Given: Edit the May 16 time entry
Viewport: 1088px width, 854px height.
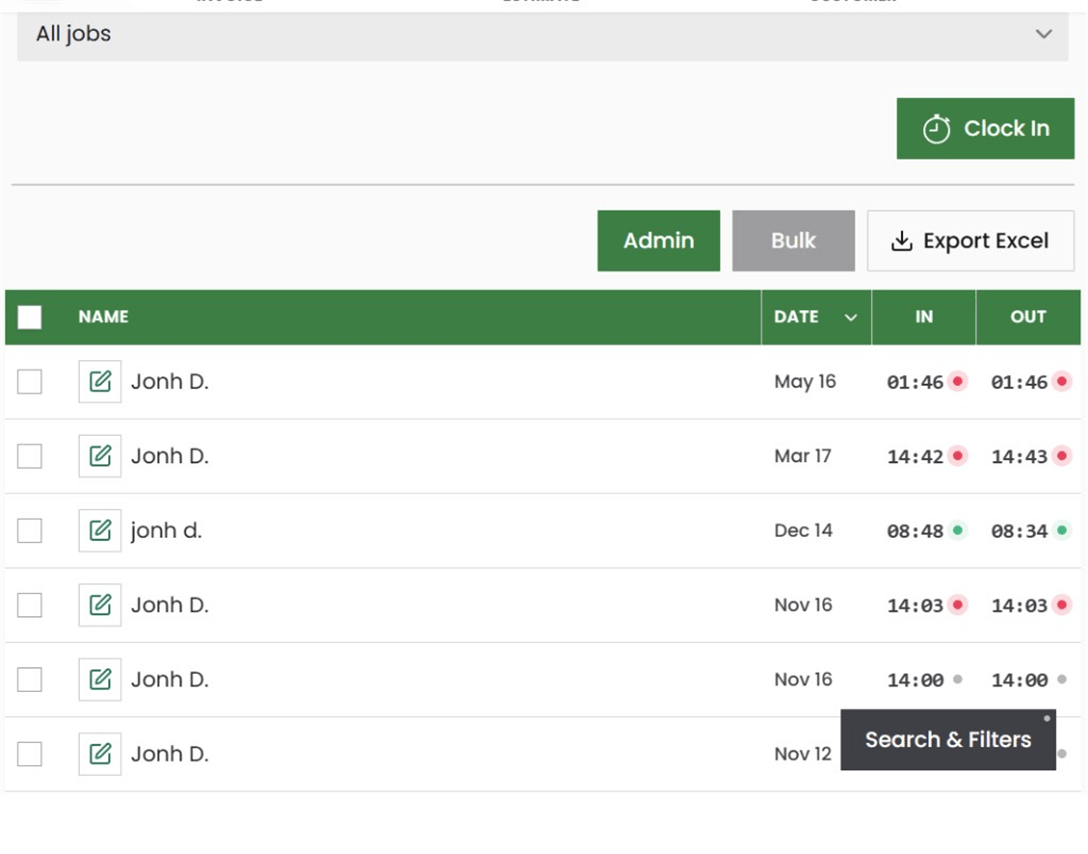Looking at the screenshot, I should pyautogui.click(x=100, y=382).
